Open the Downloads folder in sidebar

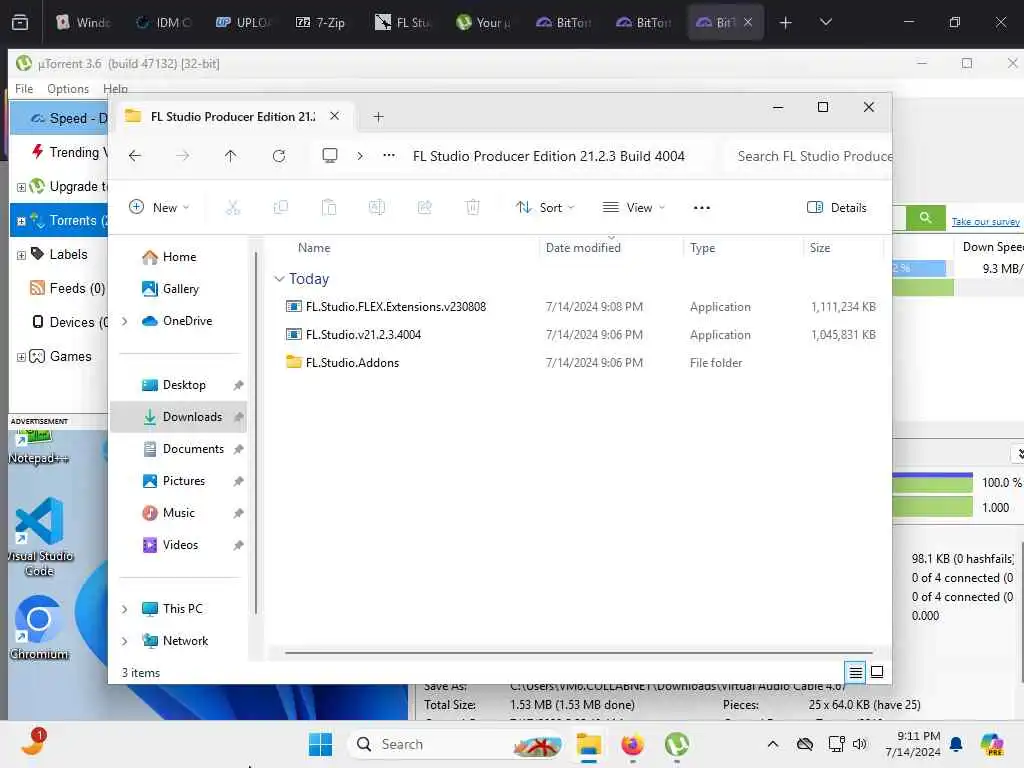point(178,417)
